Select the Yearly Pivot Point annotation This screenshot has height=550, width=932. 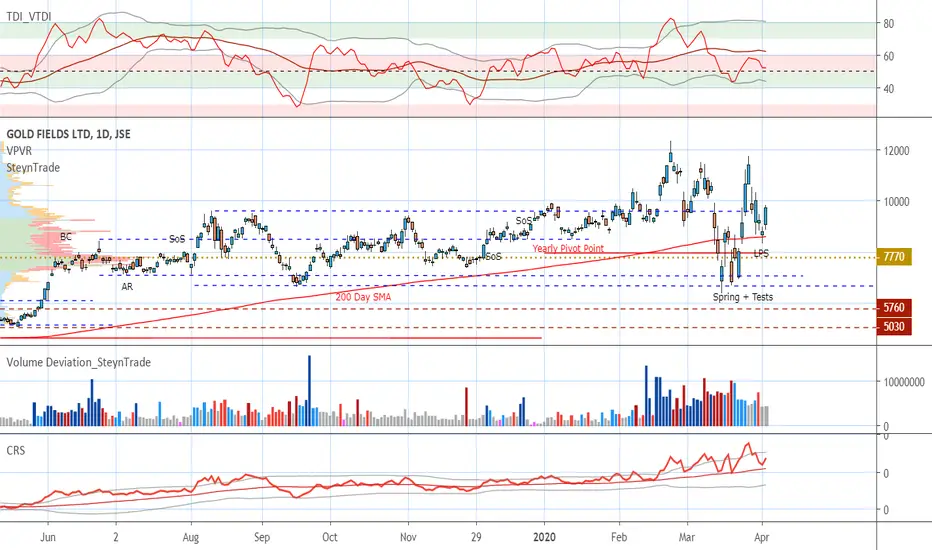click(568, 249)
